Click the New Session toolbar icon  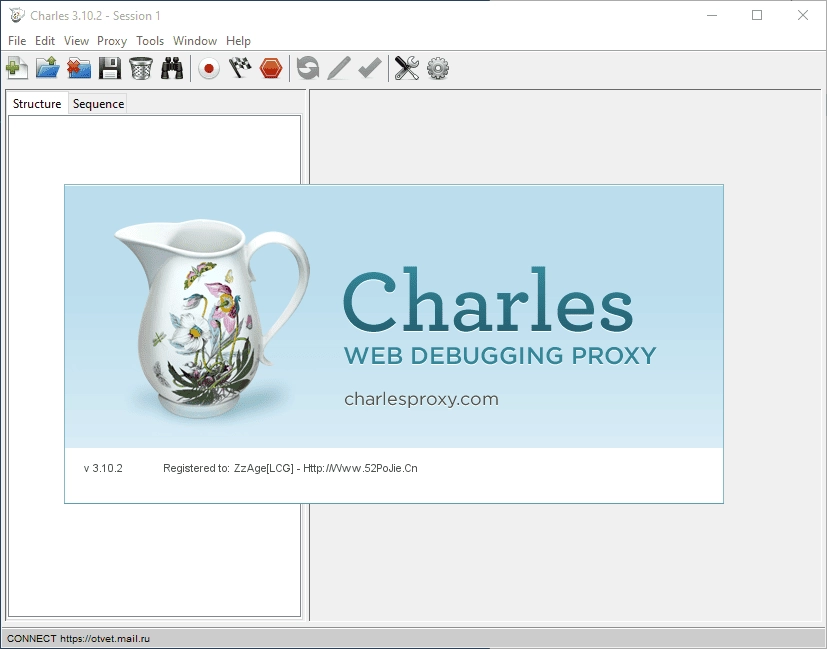17,68
